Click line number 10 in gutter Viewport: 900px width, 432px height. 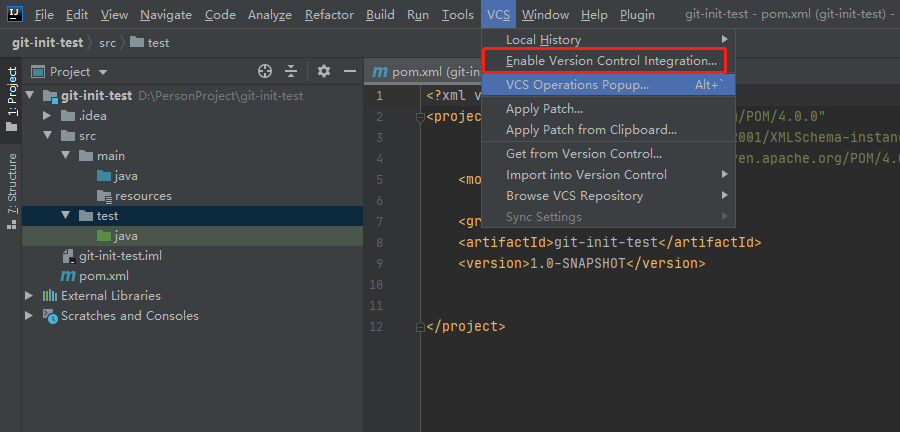point(376,285)
